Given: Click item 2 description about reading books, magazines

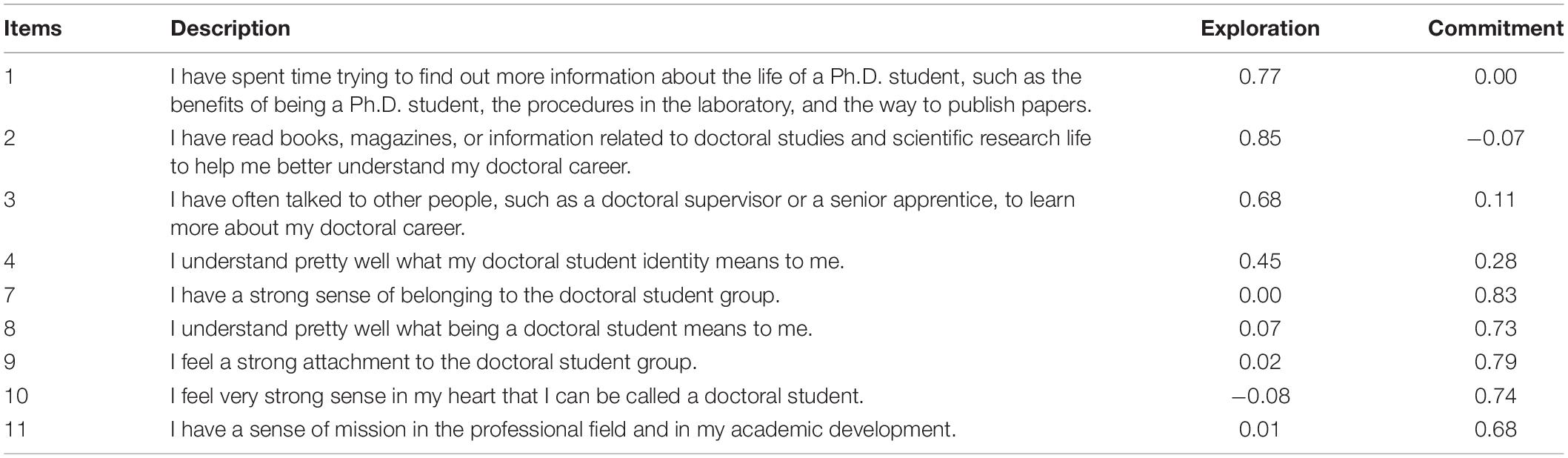Looking at the screenshot, I should point(630,152).
